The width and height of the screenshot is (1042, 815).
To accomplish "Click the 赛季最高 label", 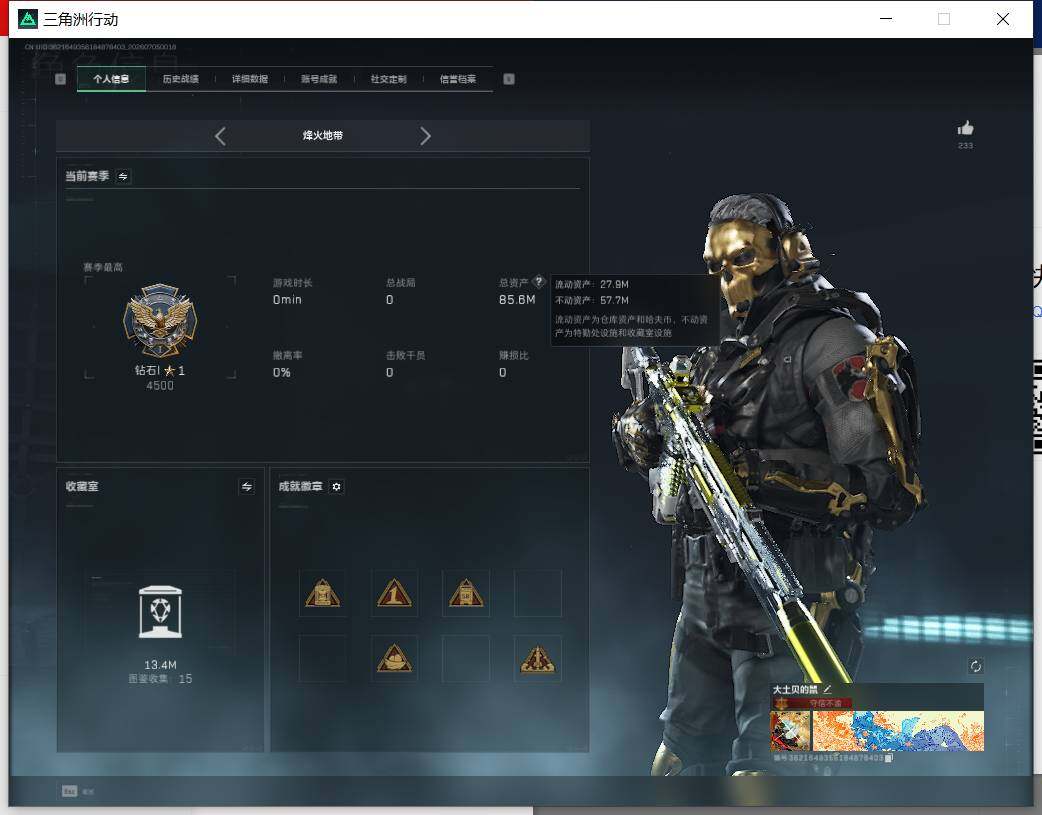I will (102, 267).
